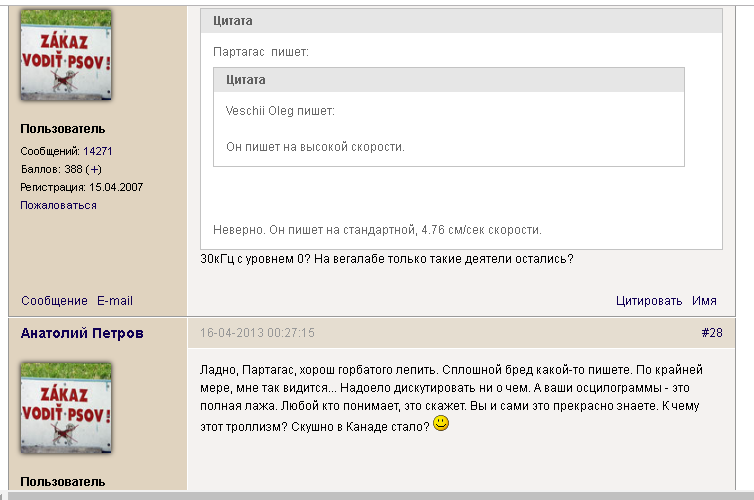Click the nested Цитата quote header
754x500 pixels.
coord(246,80)
